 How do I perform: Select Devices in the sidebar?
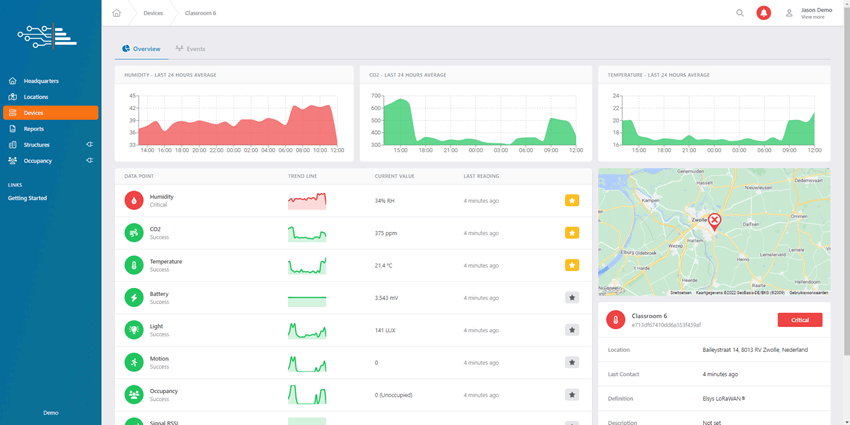pyautogui.click(x=50, y=113)
